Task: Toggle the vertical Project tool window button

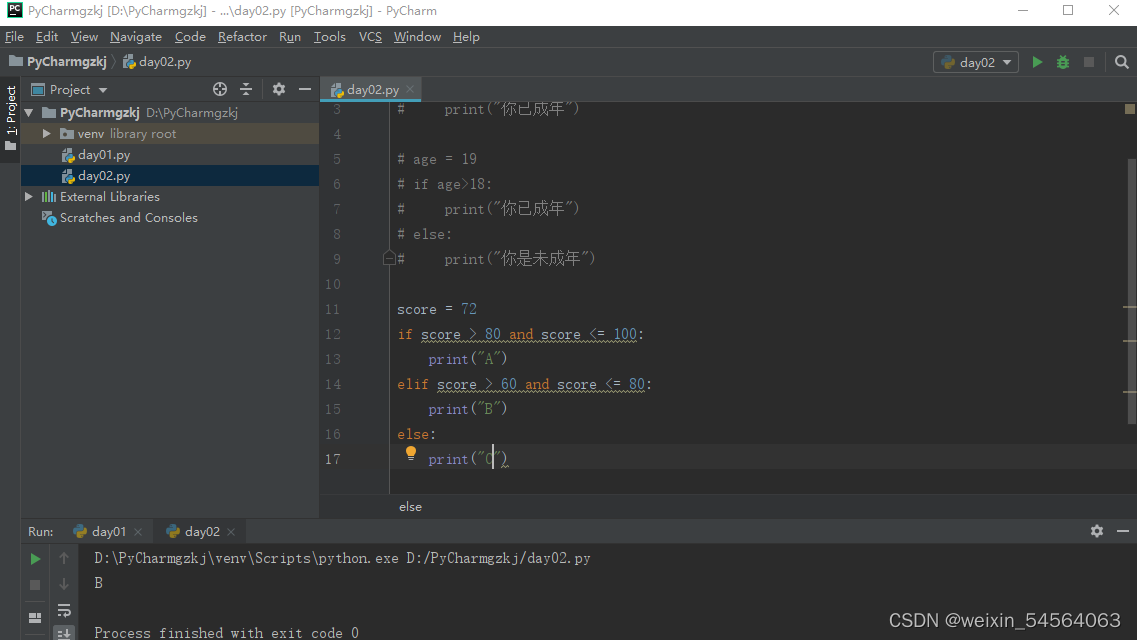Action: pos(10,117)
